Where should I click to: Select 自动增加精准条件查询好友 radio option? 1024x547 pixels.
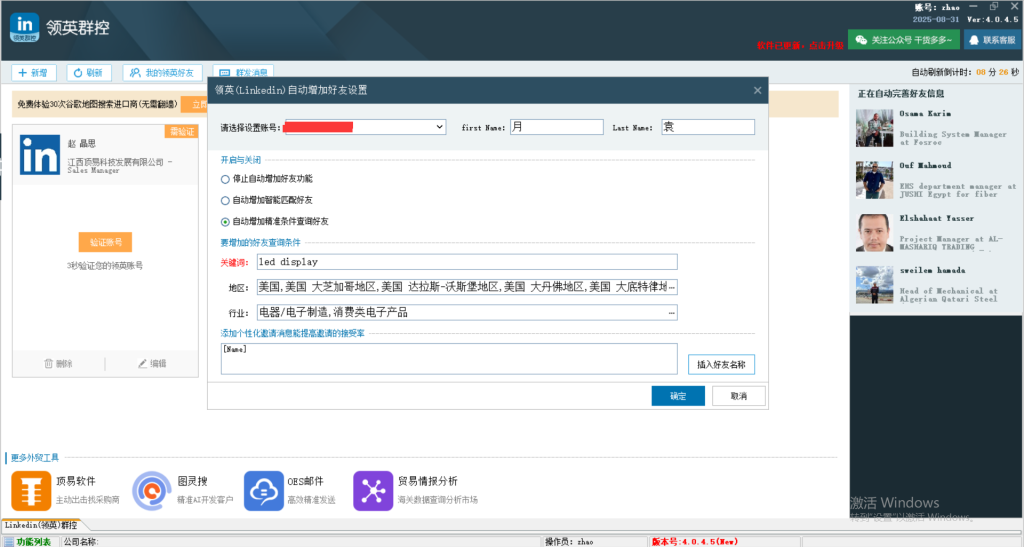tap(225, 221)
